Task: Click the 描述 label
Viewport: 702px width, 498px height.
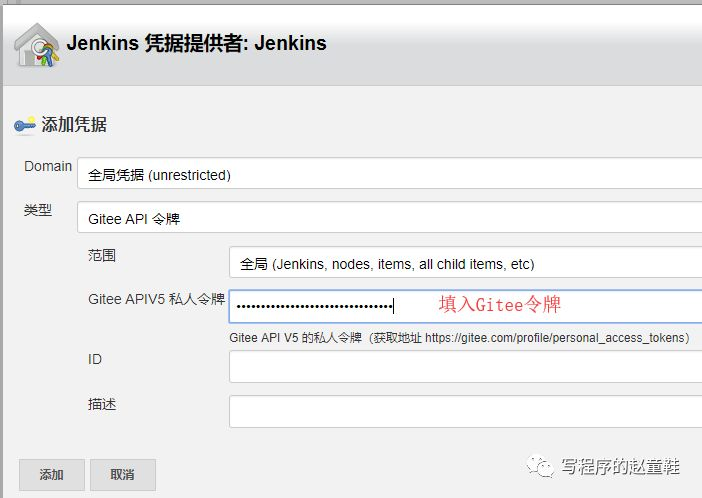Action: (x=102, y=404)
